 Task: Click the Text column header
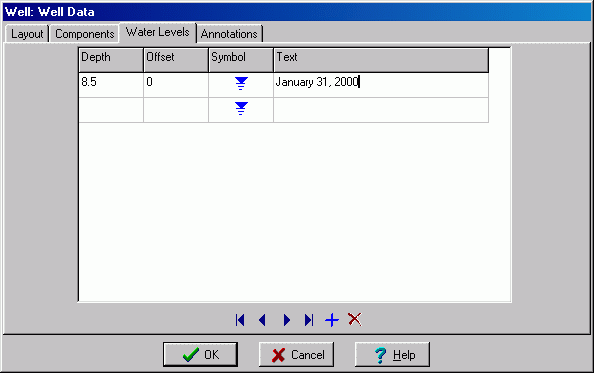381,60
